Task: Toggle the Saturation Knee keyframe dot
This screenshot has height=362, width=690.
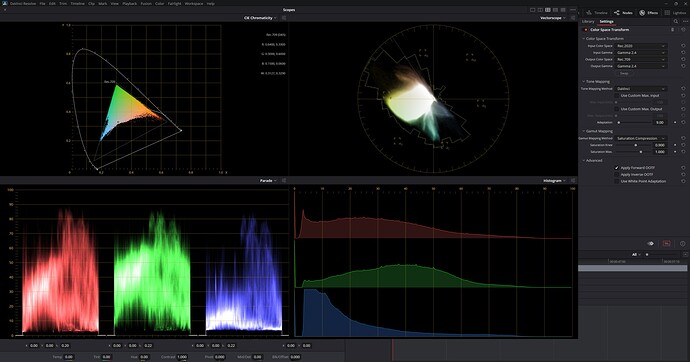Action: coord(675,145)
